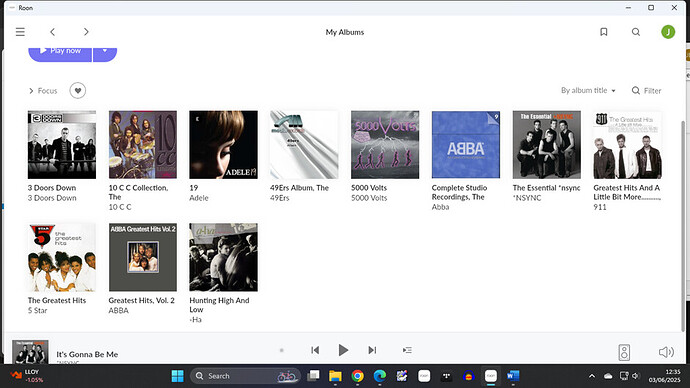This screenshot has height=388, width=690.
Task: Click the volume speaker icon
Action: click(666, 352)
